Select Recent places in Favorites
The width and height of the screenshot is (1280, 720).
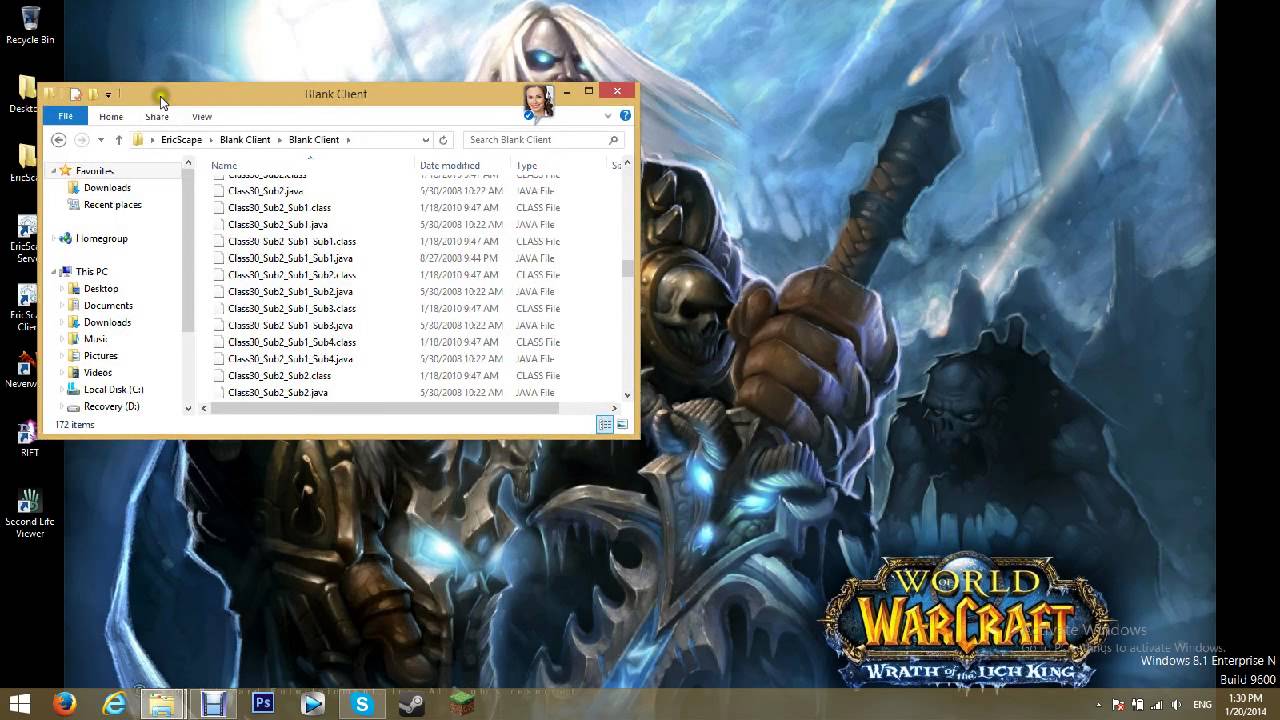point(113,205)
